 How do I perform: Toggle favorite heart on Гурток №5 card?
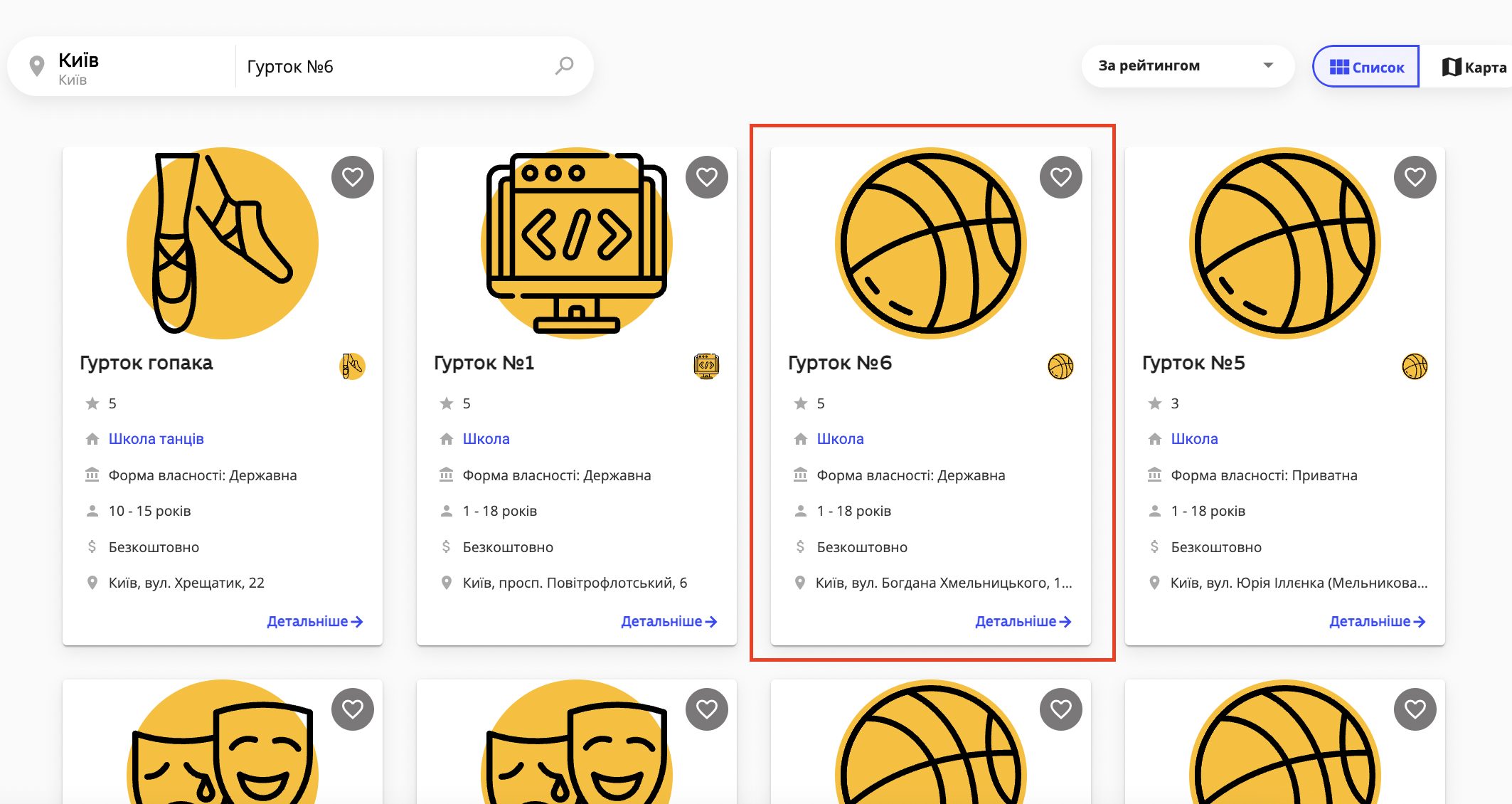pos(1414,176)
